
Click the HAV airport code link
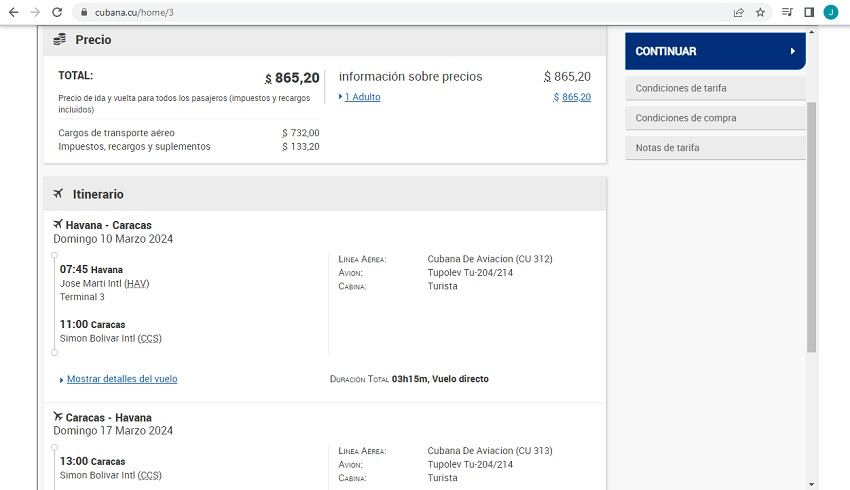coord(137,283)
